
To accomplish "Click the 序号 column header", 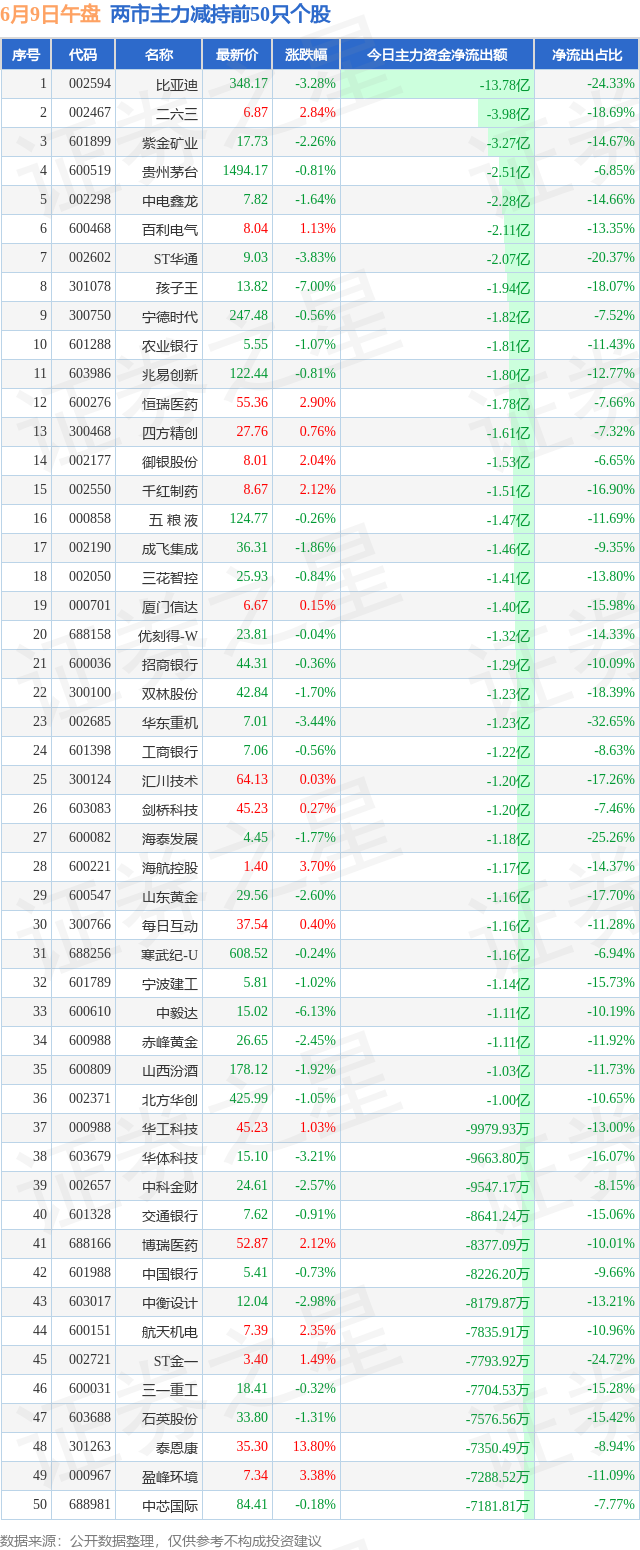I will [x=26, y=54].
